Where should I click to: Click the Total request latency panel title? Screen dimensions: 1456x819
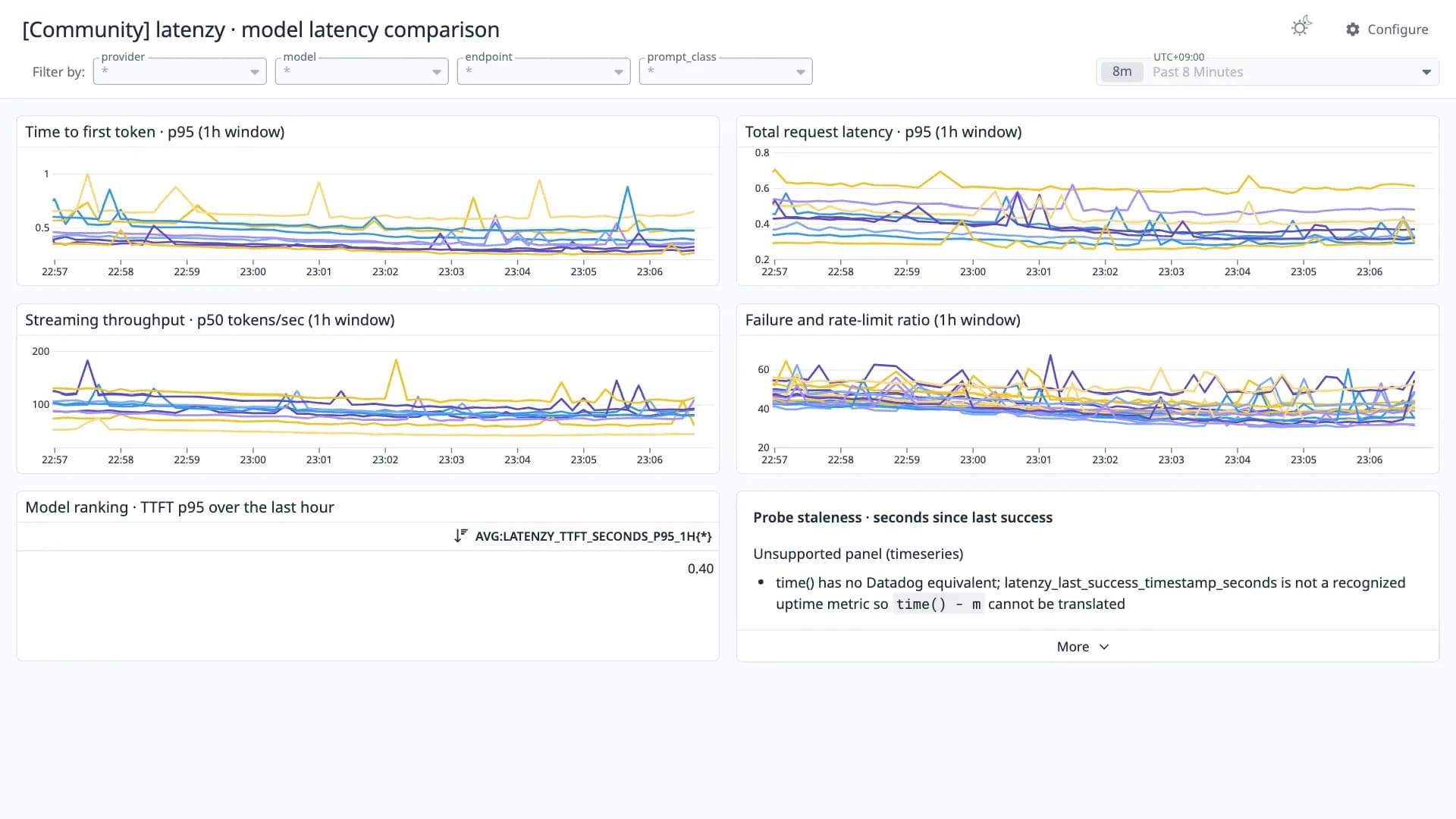click(x=883, y=132)
